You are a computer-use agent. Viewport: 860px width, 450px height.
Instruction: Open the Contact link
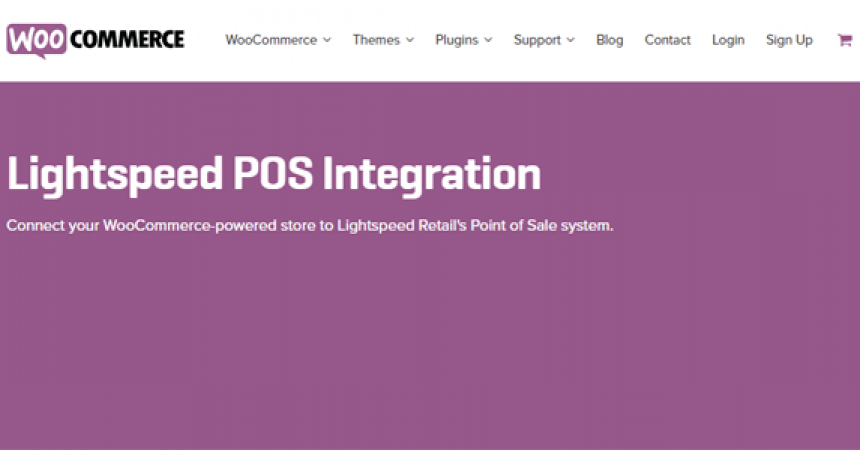point(667,40)
